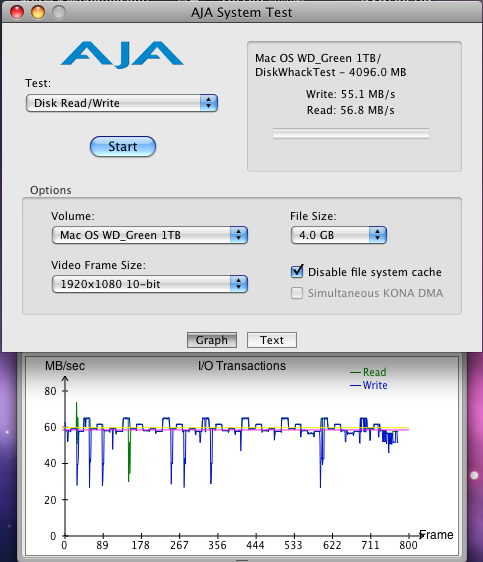The width and height of the screenshot is (483, 562).
Task: Click the File Size: label
Action: [x=313, y=216]
